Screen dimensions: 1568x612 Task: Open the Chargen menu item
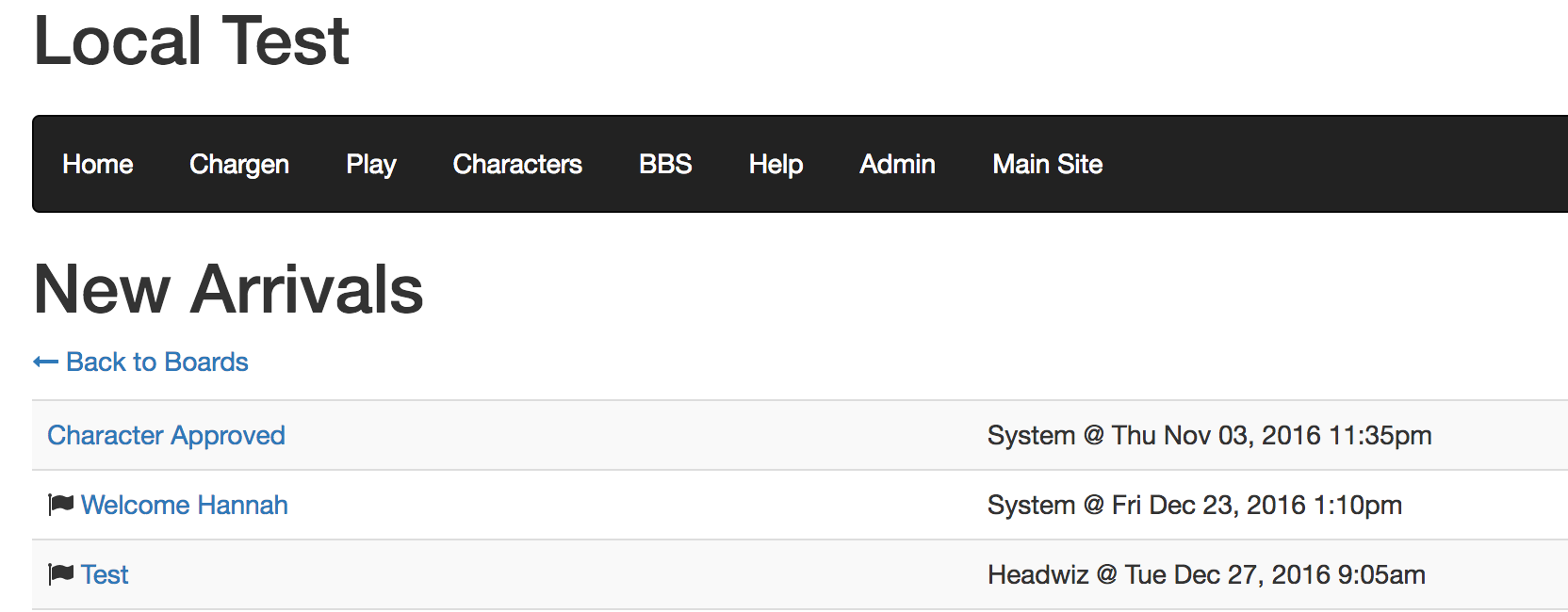coord(239,165)
